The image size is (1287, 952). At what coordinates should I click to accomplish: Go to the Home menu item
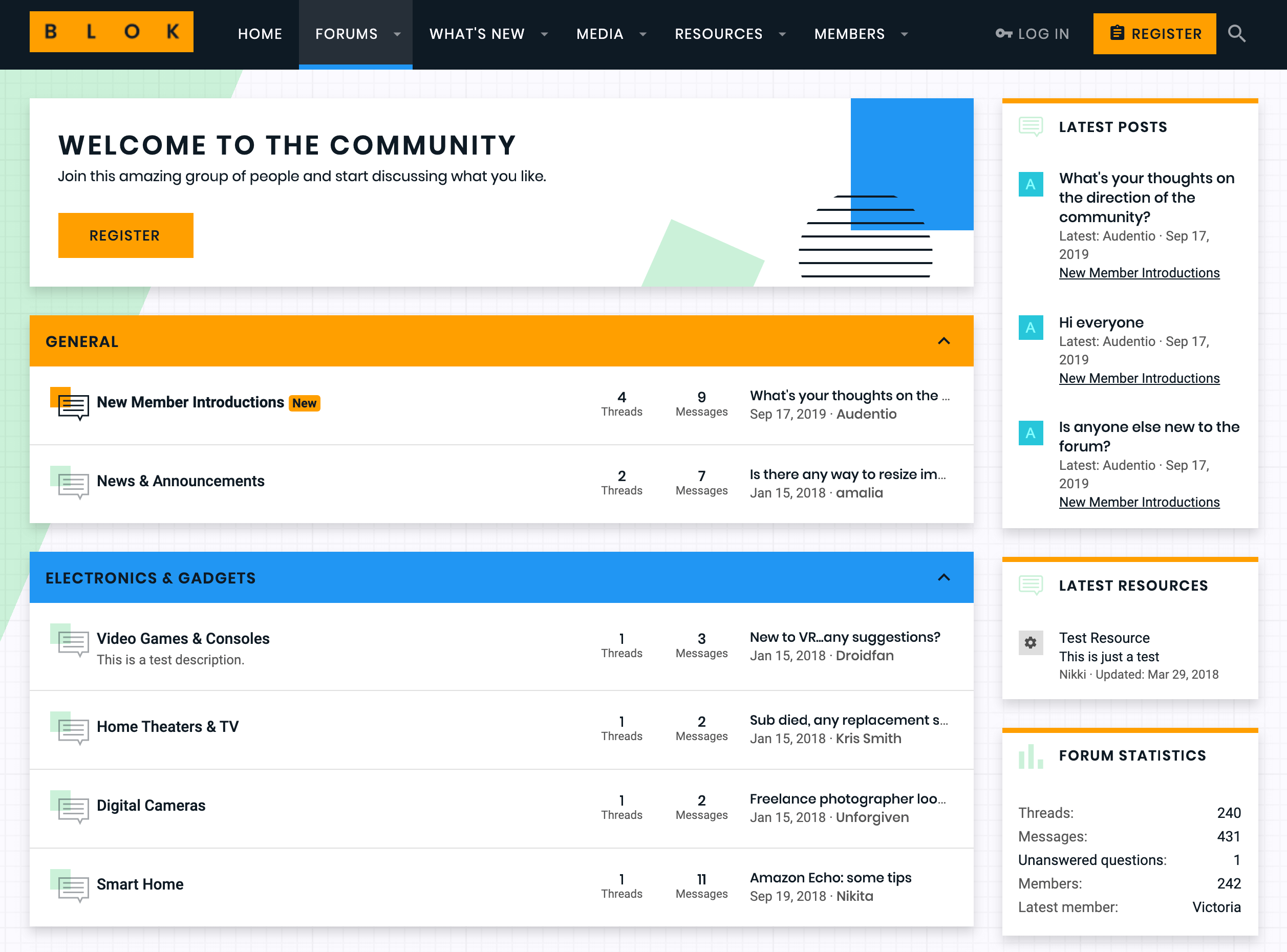(260, 34)
